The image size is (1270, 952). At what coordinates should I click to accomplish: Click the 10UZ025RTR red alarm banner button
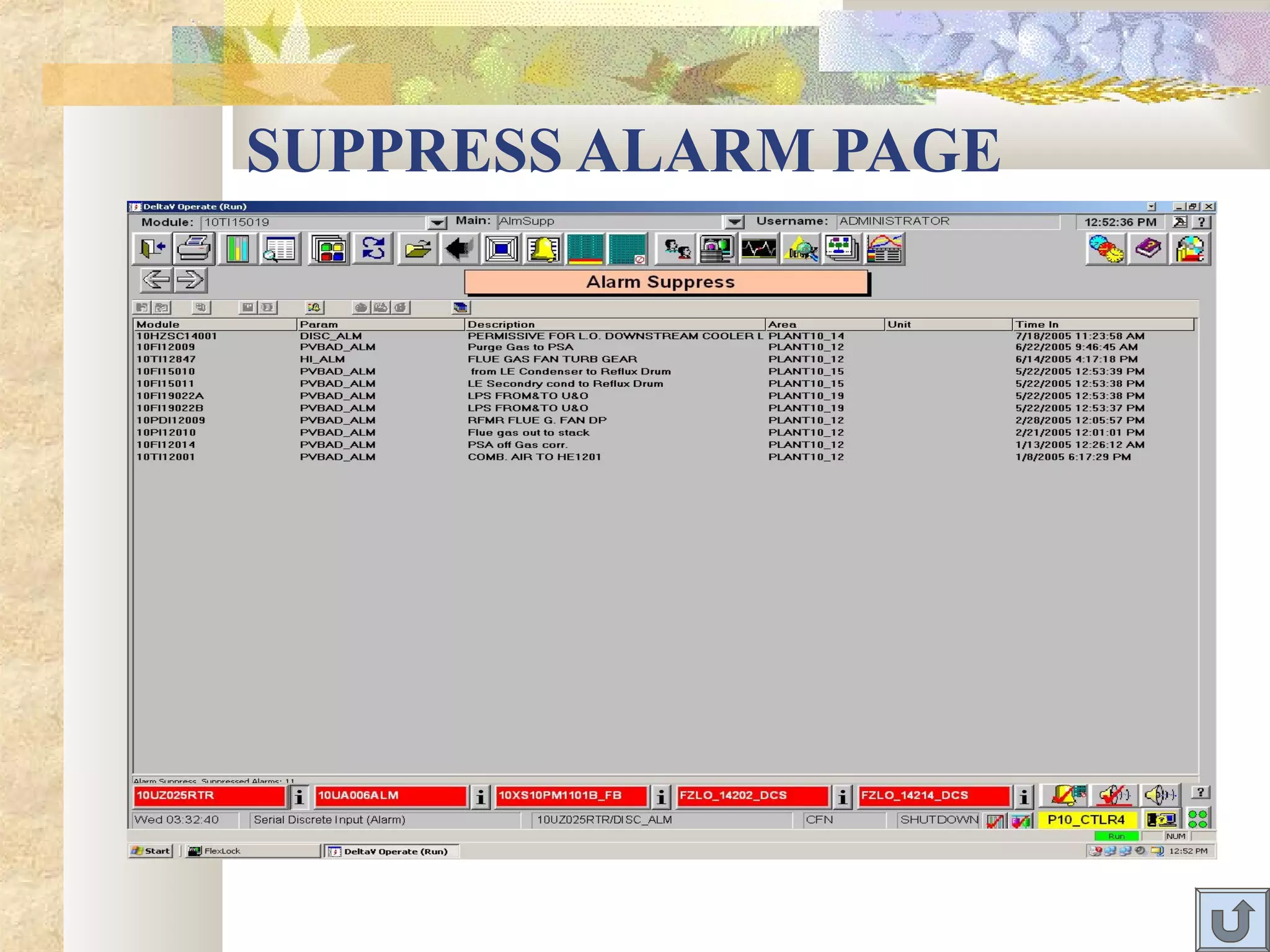(x=209, y=796)
